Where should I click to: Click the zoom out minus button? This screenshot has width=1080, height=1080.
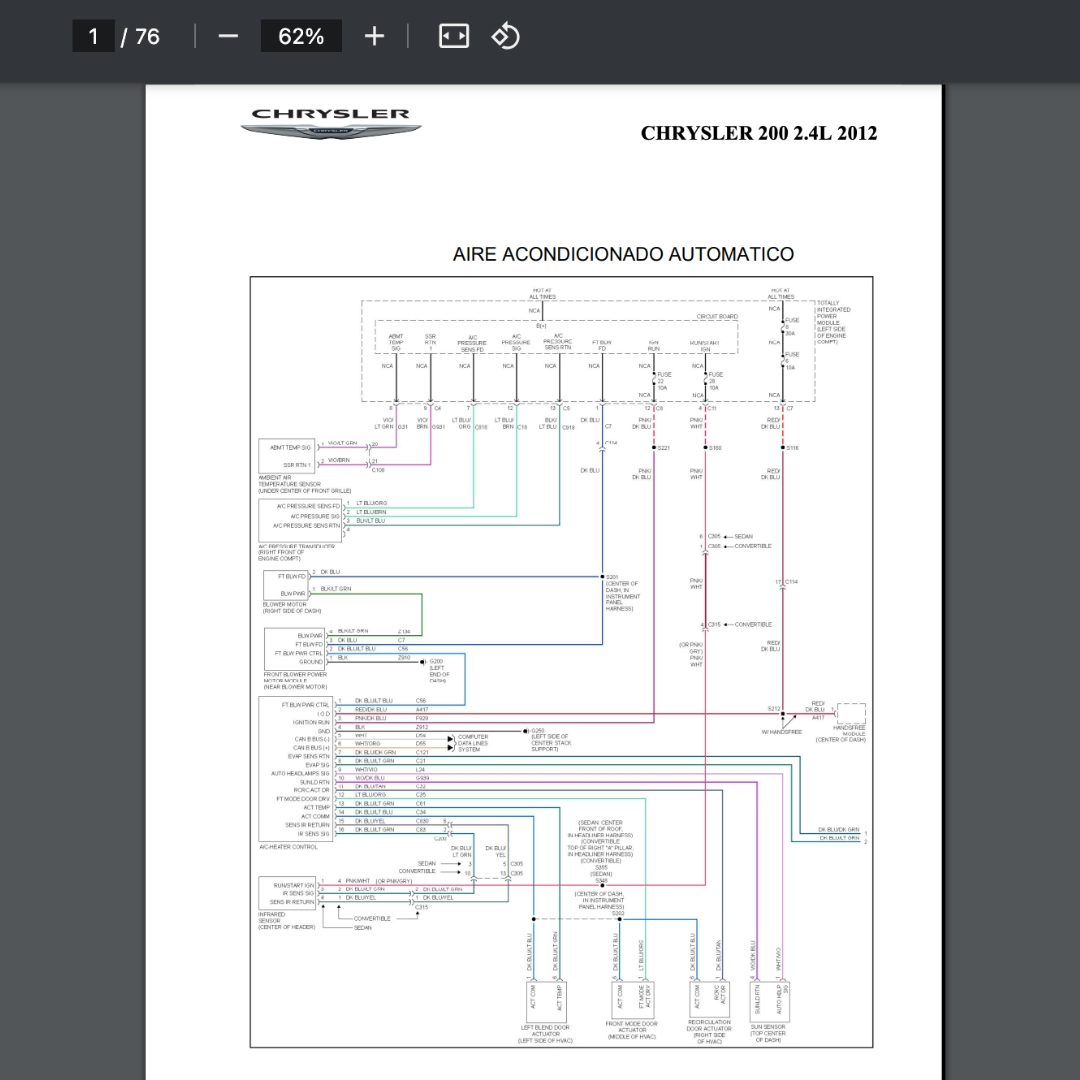point(228,36)
